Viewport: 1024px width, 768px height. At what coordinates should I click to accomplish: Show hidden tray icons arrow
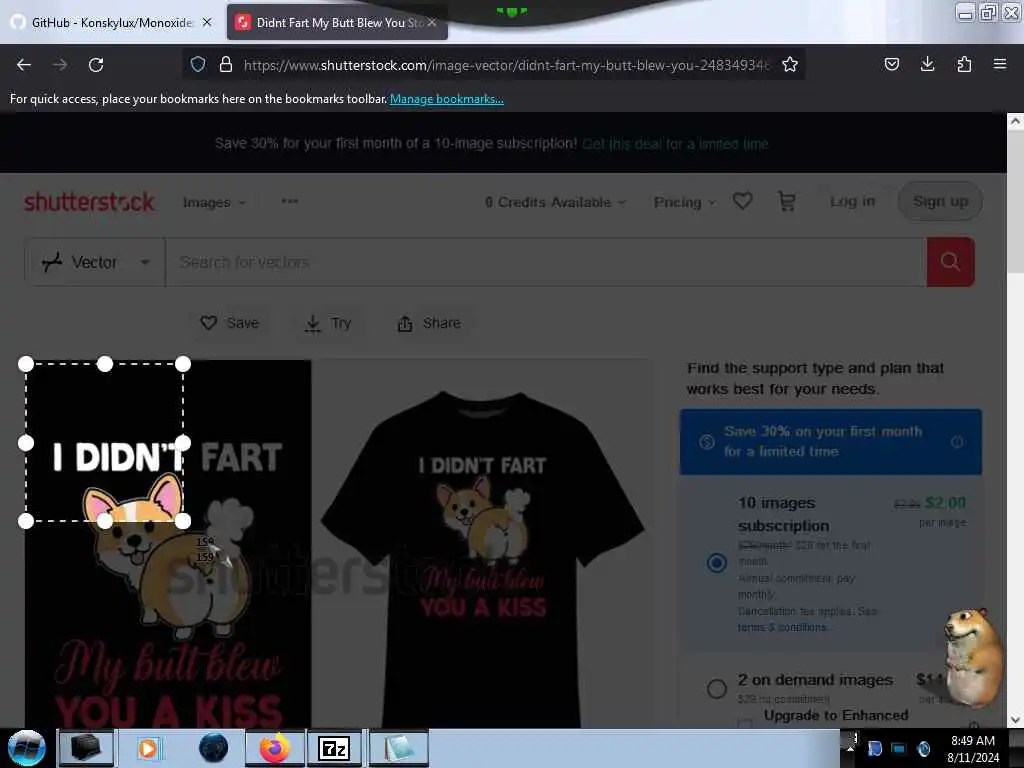point(851,748)
